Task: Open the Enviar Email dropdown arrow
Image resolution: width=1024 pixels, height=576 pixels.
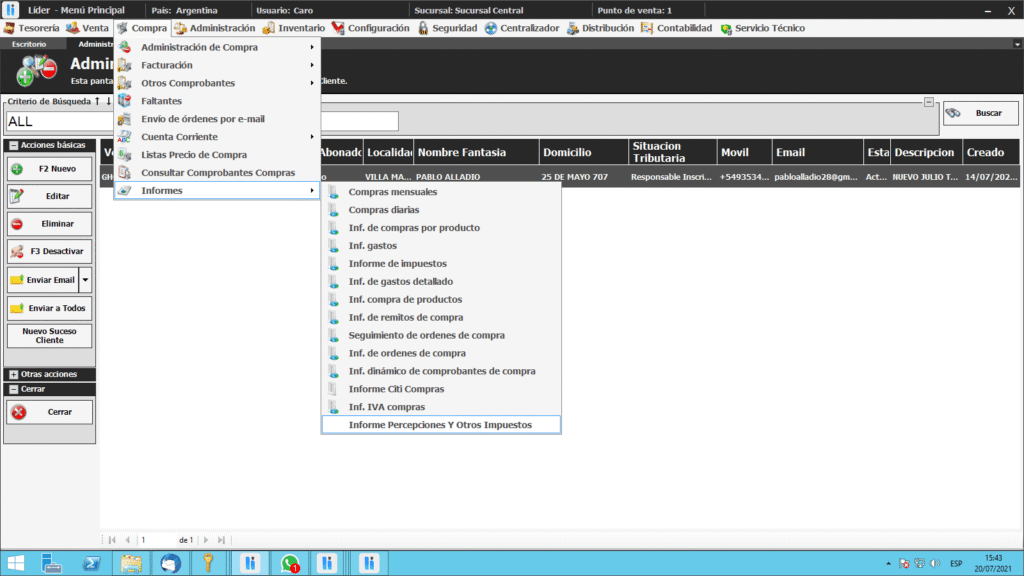Action: pyautogui.click(x=85, y=280)
